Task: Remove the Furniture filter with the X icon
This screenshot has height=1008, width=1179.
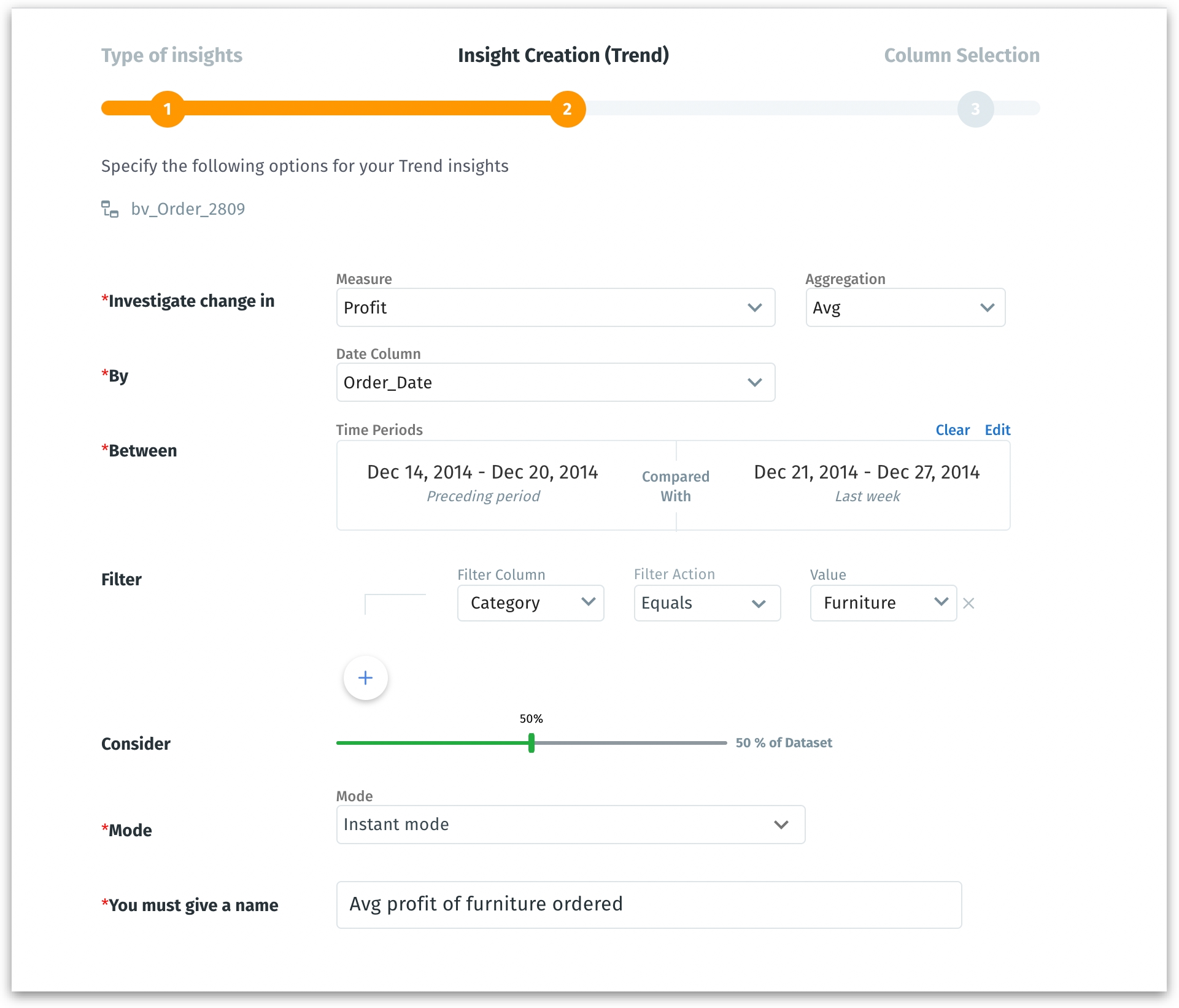Action: click(968, 603)
